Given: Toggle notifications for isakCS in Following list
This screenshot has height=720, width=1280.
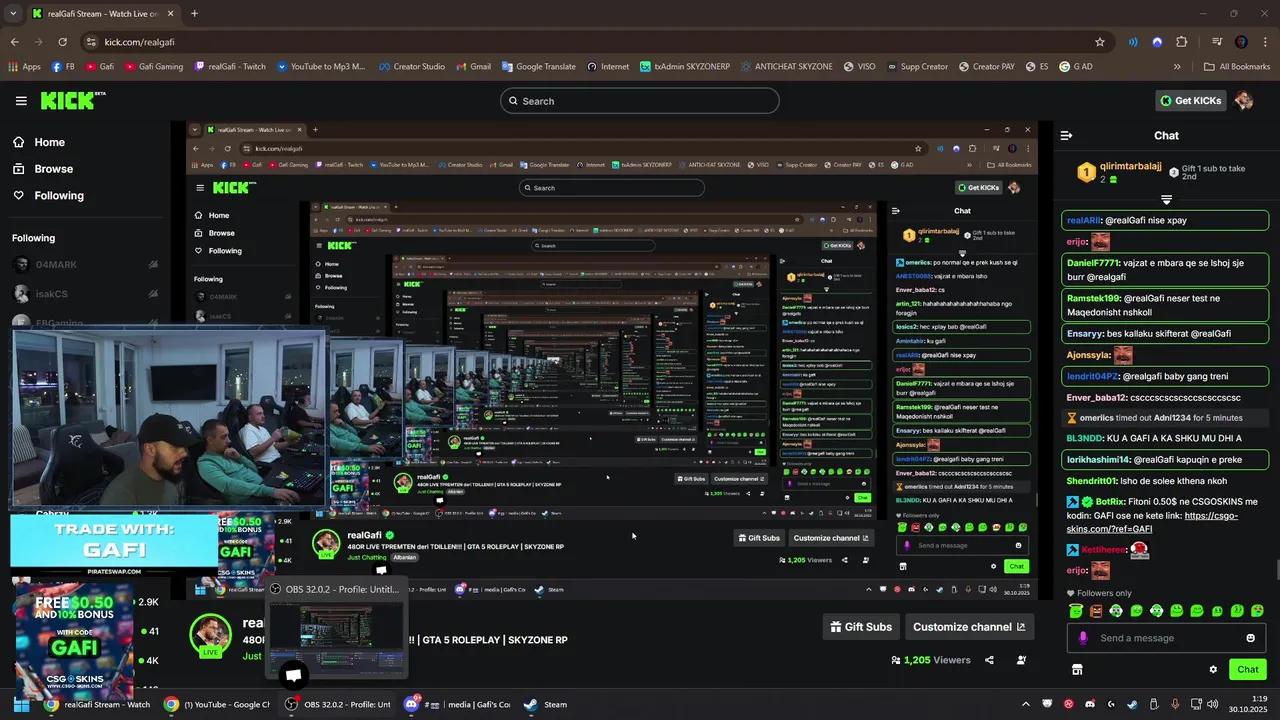Looking at the screenshot, I should click(x=153, y=294).
